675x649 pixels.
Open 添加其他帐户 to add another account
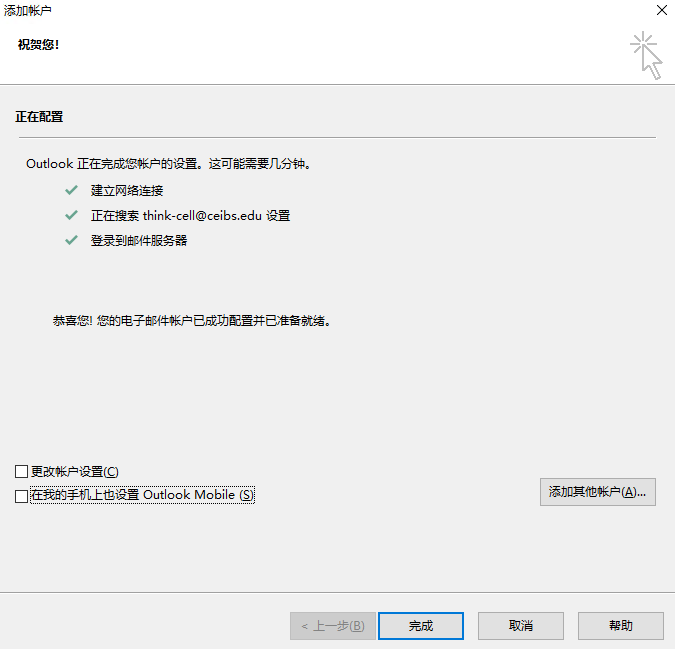pyautogui.click(x=597, y=492)
